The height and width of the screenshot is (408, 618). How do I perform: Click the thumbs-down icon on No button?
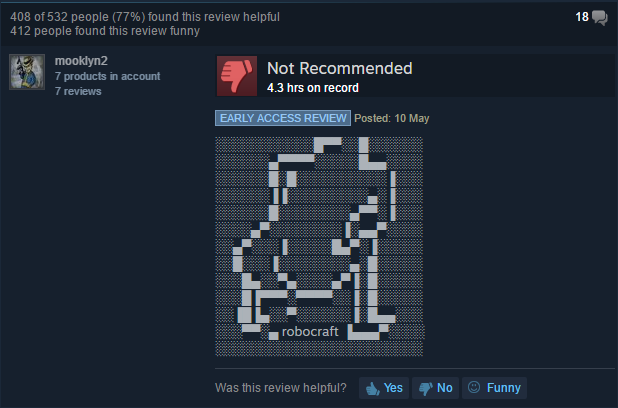426,388
